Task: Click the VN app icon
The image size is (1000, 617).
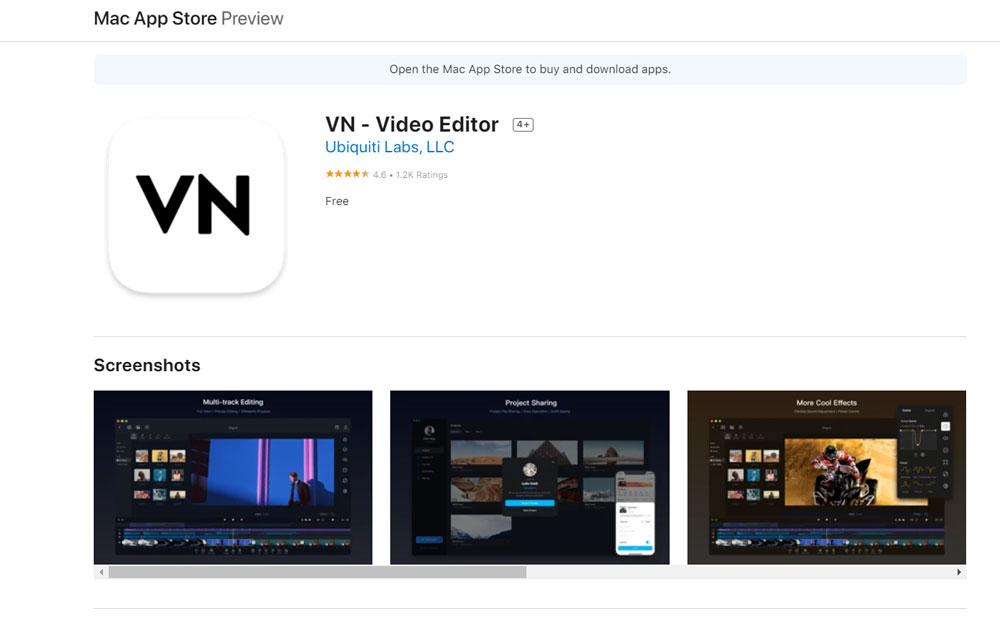Action: click(x=196, y=205)
